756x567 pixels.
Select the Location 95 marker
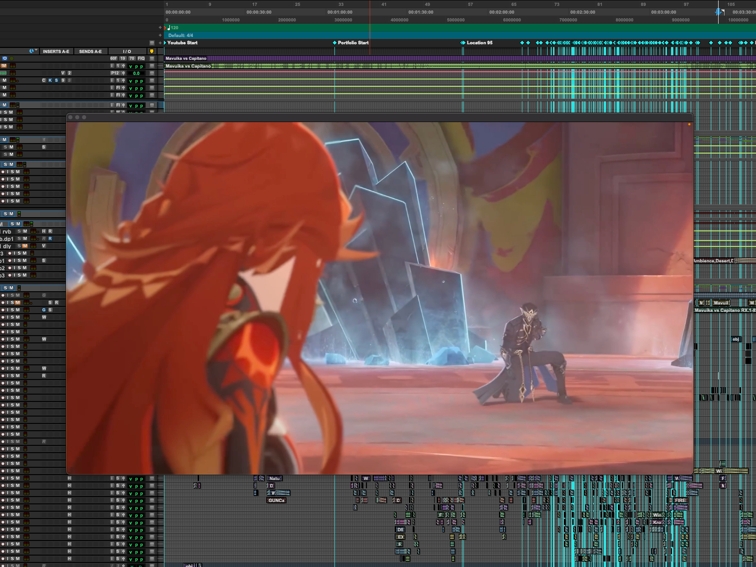[x=479, y=43]
